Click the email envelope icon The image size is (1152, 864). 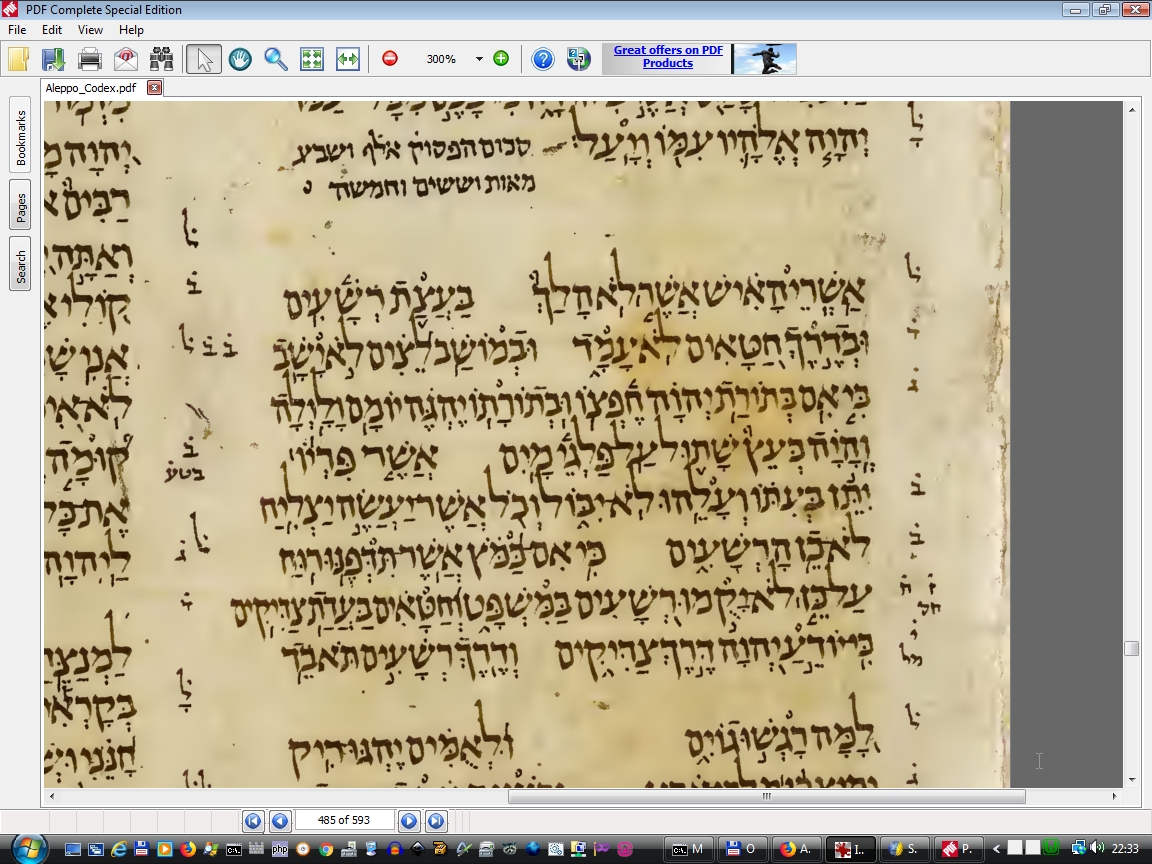[126, 59]
